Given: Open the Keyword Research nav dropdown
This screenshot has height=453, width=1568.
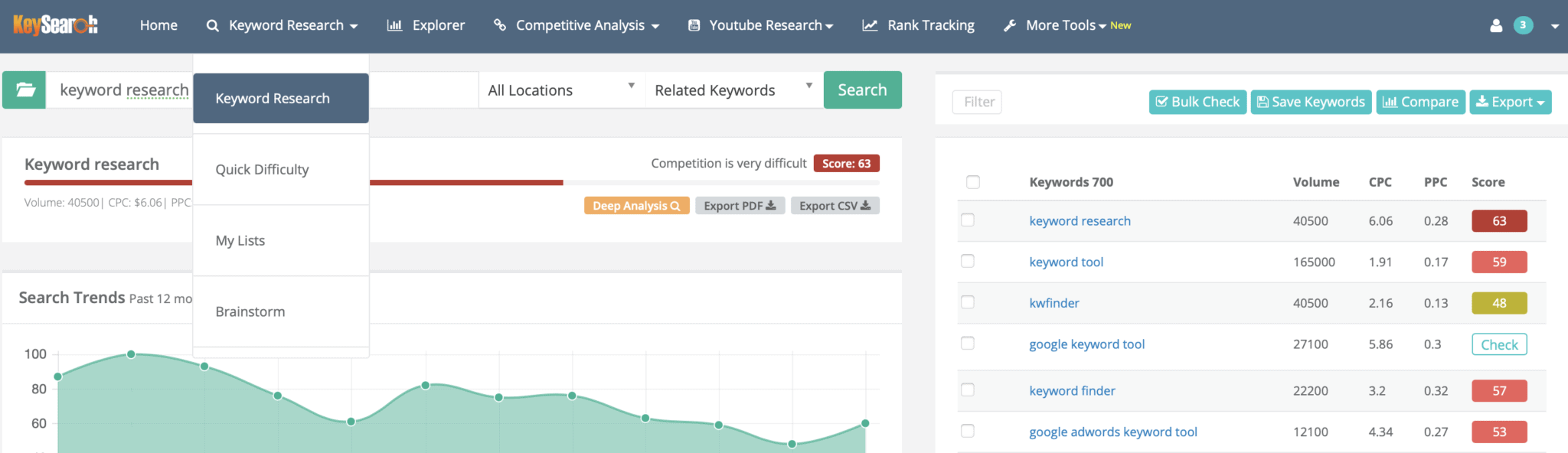Looking at the screenshot, I should (x=283, y=25).
